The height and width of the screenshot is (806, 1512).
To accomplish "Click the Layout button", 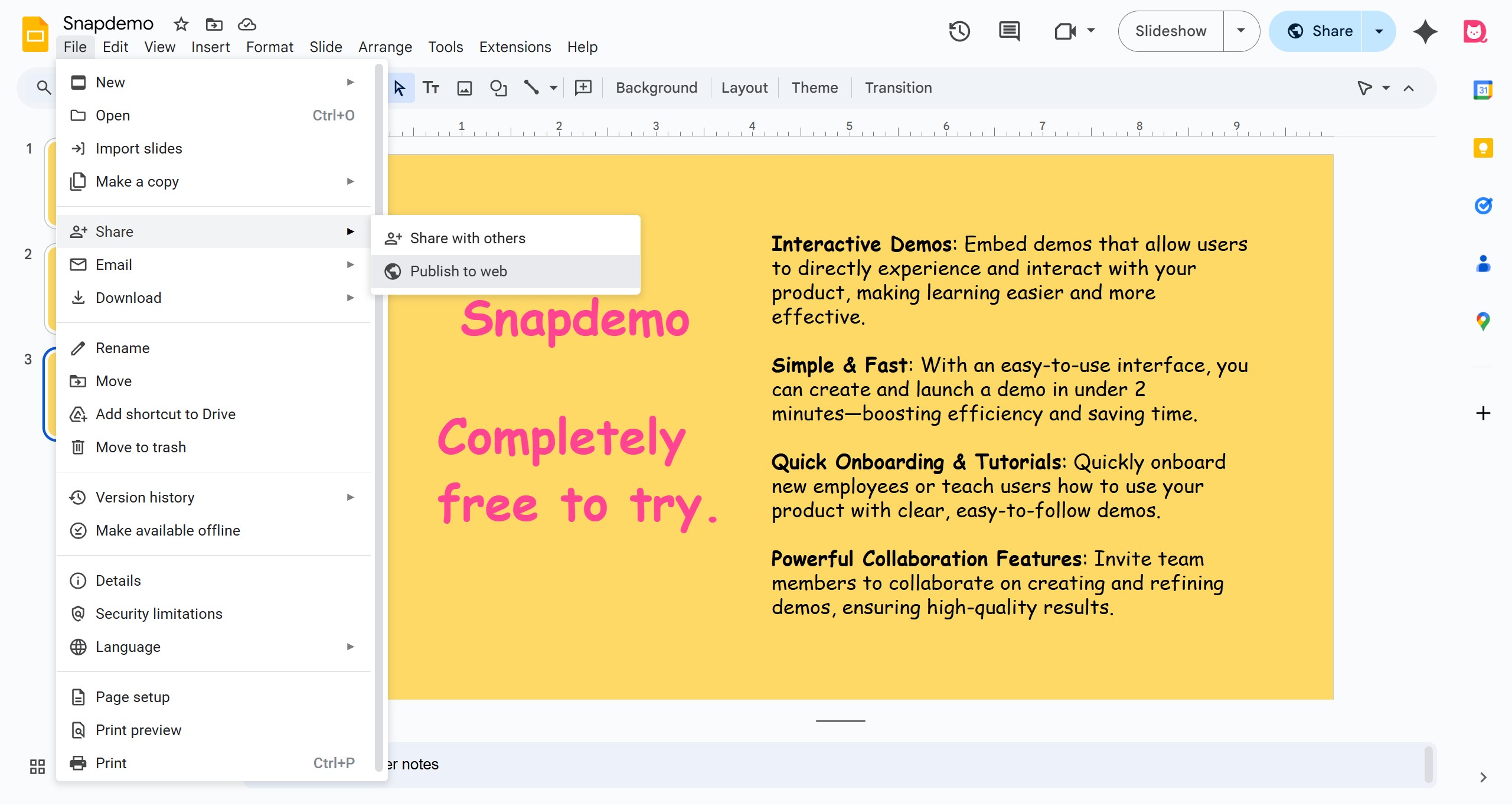I will [x=744, y=88].
